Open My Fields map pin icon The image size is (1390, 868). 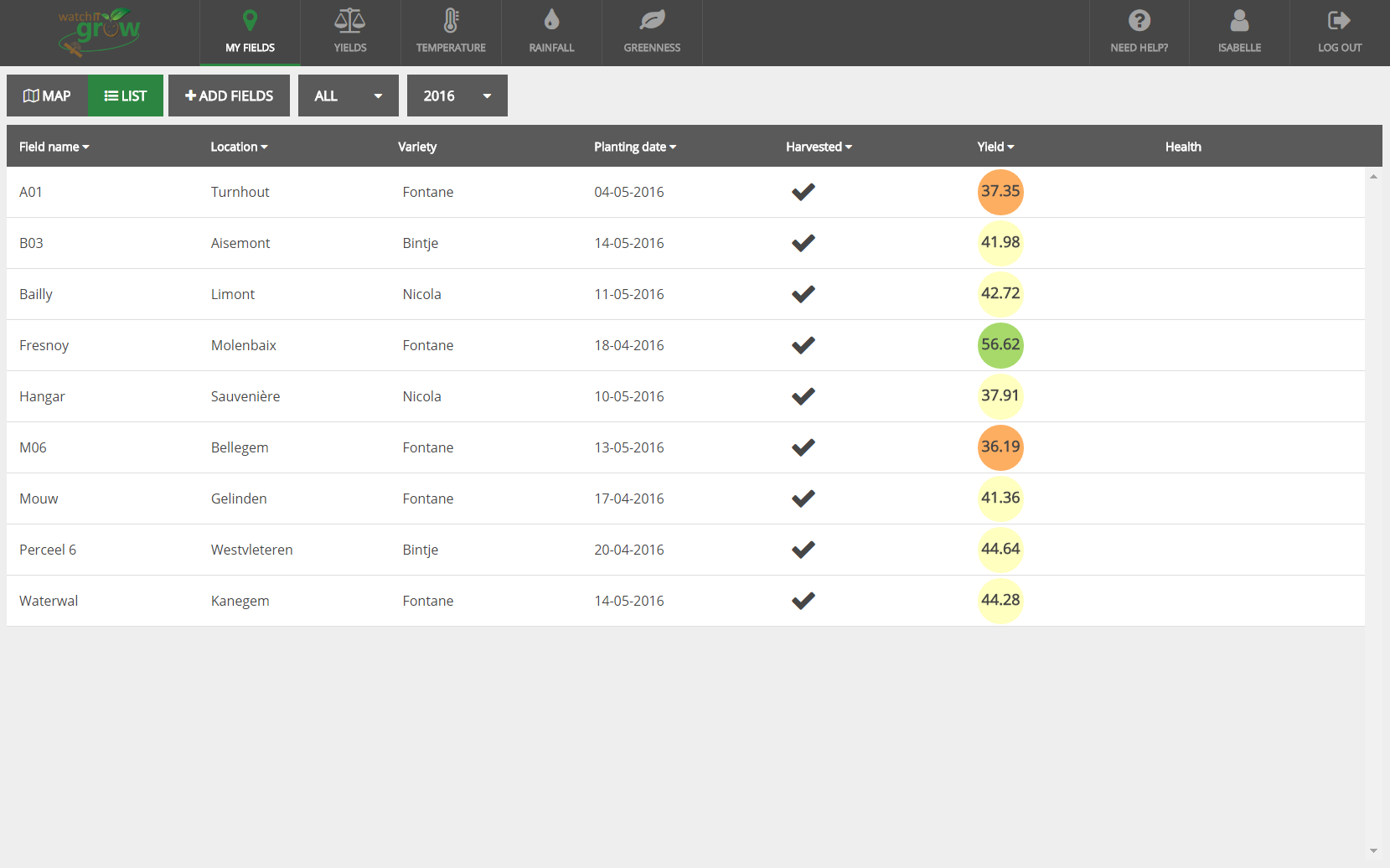coord(250,20)
